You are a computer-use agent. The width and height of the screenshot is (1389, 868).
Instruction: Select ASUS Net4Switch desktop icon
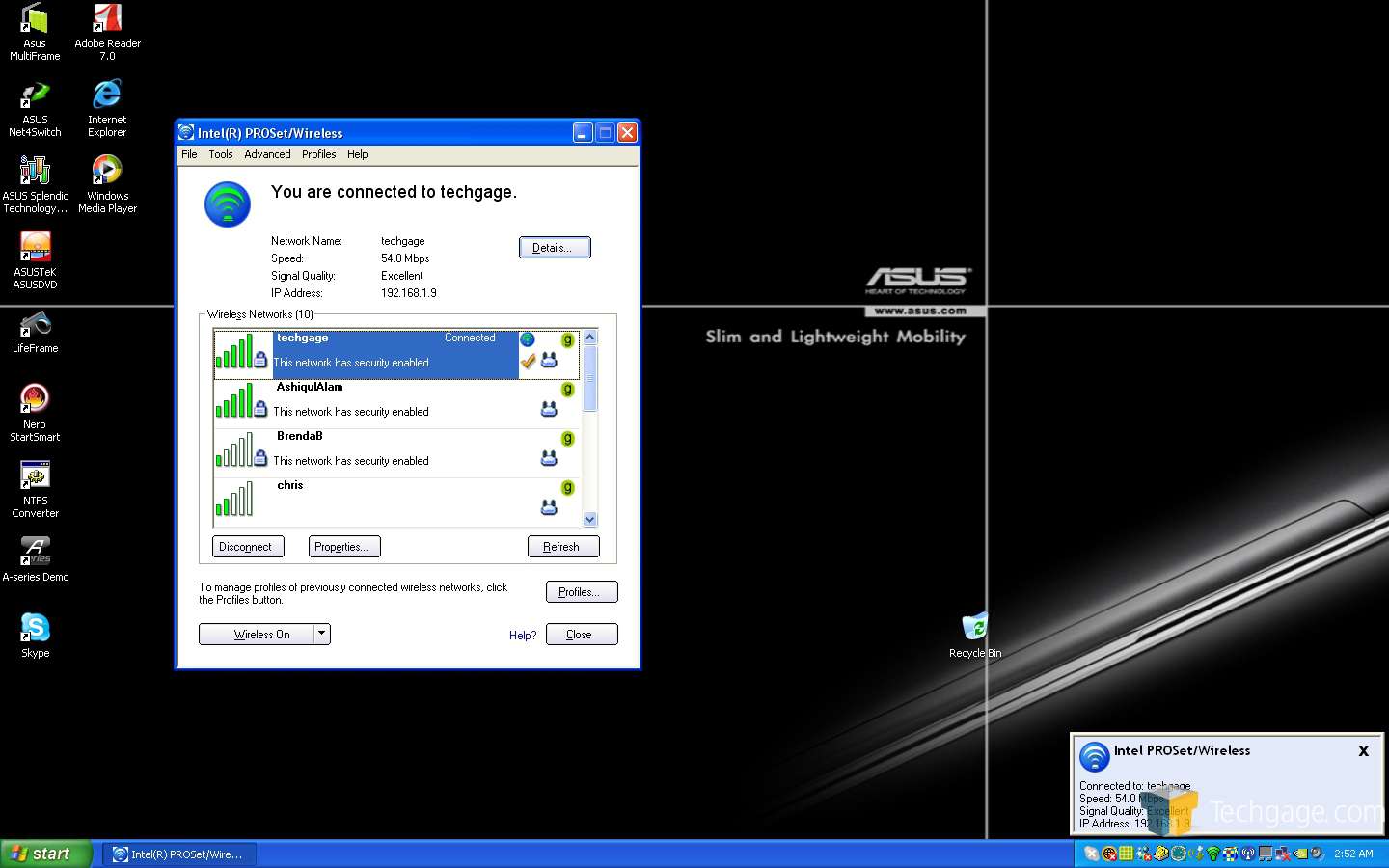[x=35, y=109]
